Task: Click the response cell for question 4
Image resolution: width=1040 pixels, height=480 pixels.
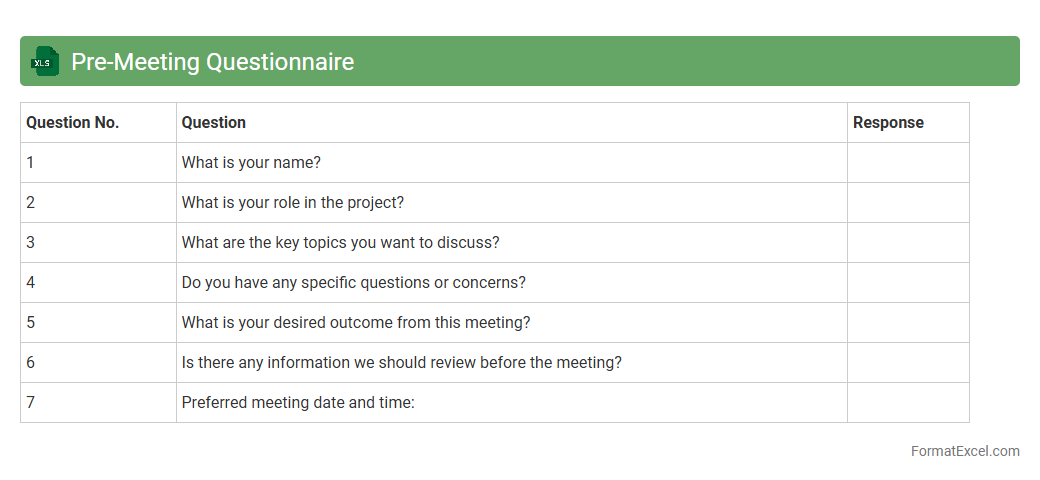Action: (x=908, y=283)
